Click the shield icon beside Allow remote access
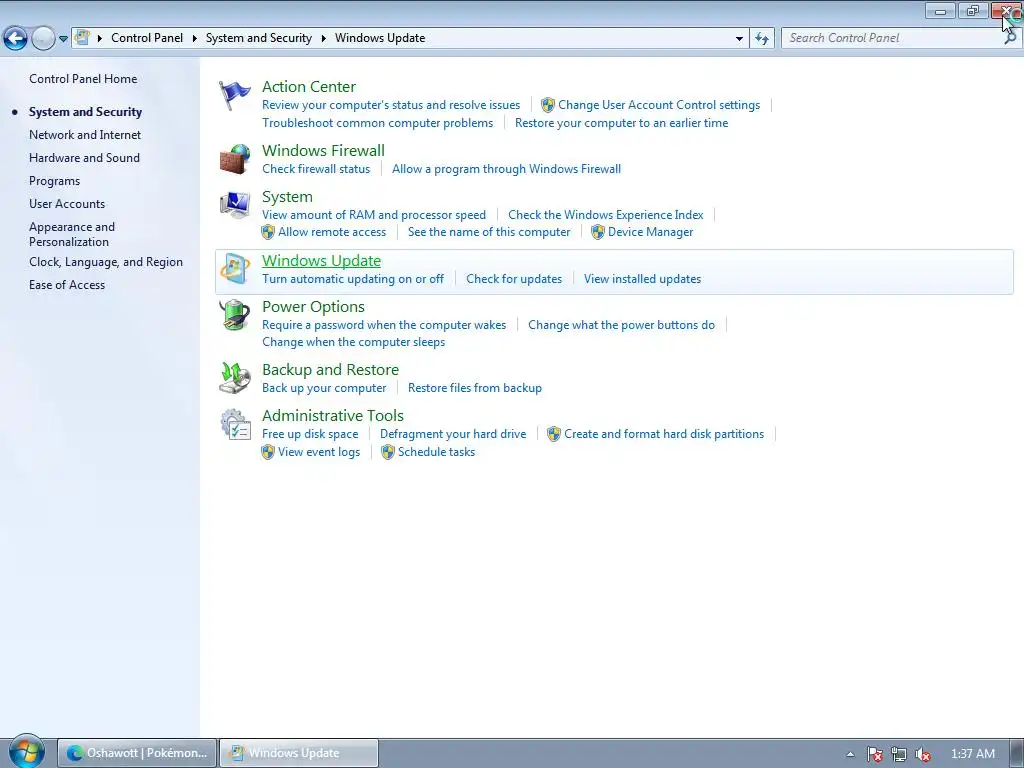The image size is (1024, 768). tap(268, 232)
